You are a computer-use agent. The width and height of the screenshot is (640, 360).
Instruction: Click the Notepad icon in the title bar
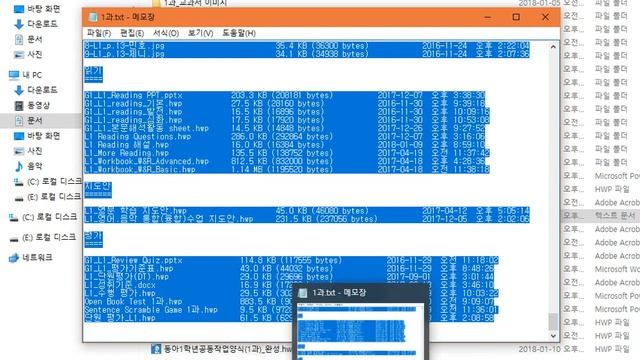[x=93, y=17]
